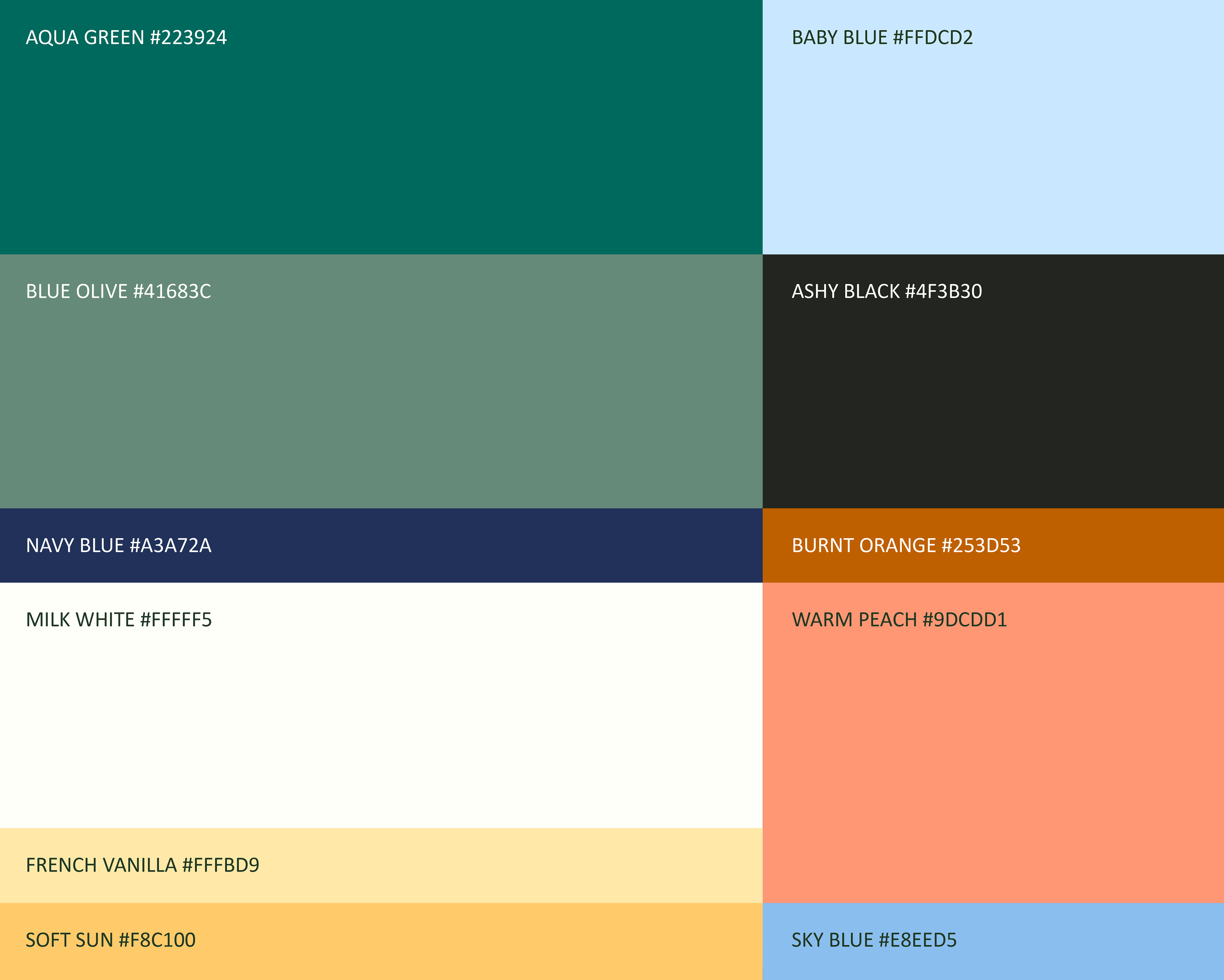
Task: Click the BABY BLUE #FFDCD2 text
Action: pyautogui.click(x=882, y=38)
